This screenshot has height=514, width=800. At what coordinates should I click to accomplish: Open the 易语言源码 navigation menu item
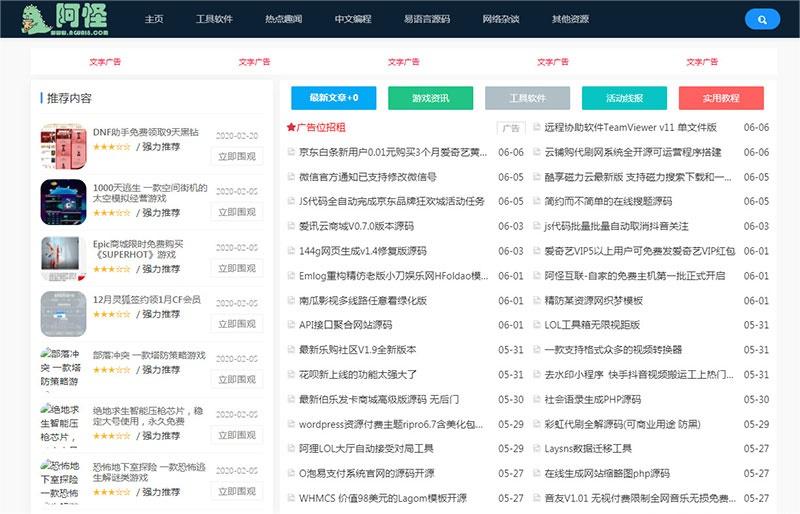[x=426, y=19]
